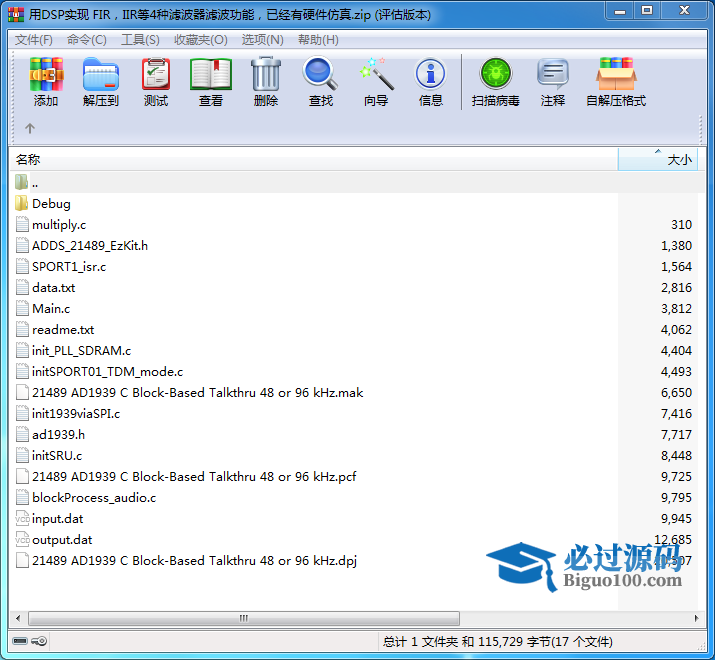Image resolution: width=715 pixels, height=660 pixels.
Task: Select ad1939.h file
Action: tap(58, 434)
